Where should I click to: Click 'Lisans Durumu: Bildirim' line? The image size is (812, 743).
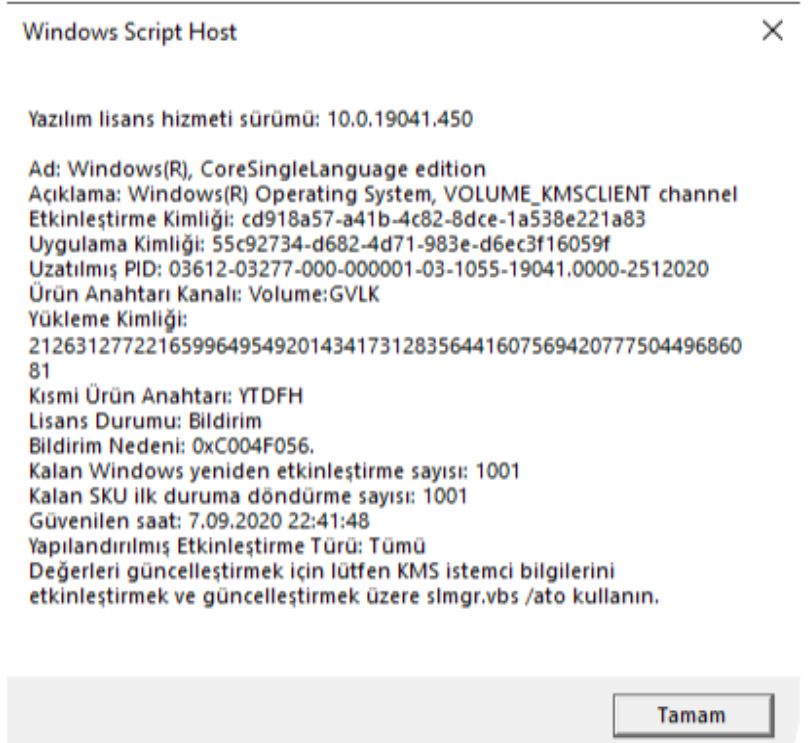pos(145,421)
